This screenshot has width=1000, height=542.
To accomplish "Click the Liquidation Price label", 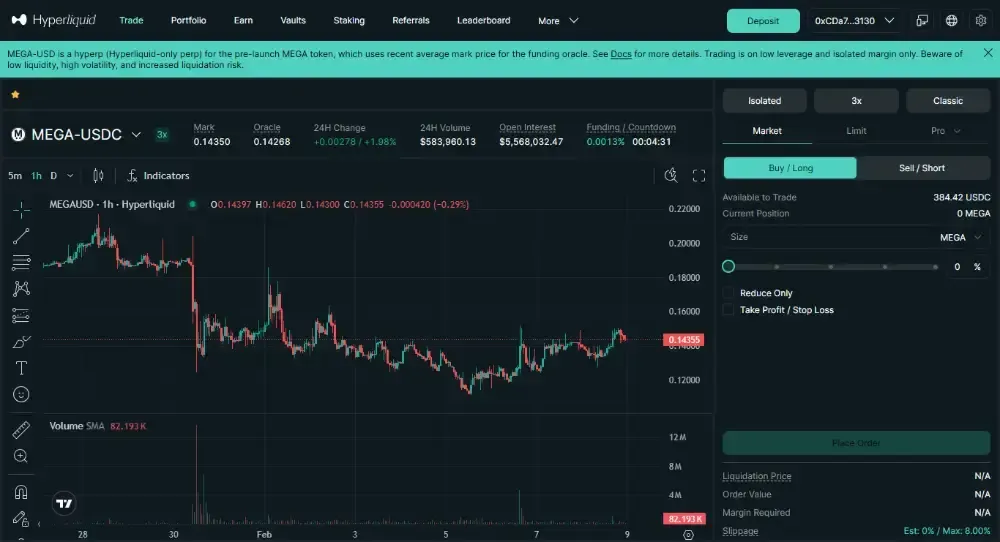I will click(x=756, y=476).
